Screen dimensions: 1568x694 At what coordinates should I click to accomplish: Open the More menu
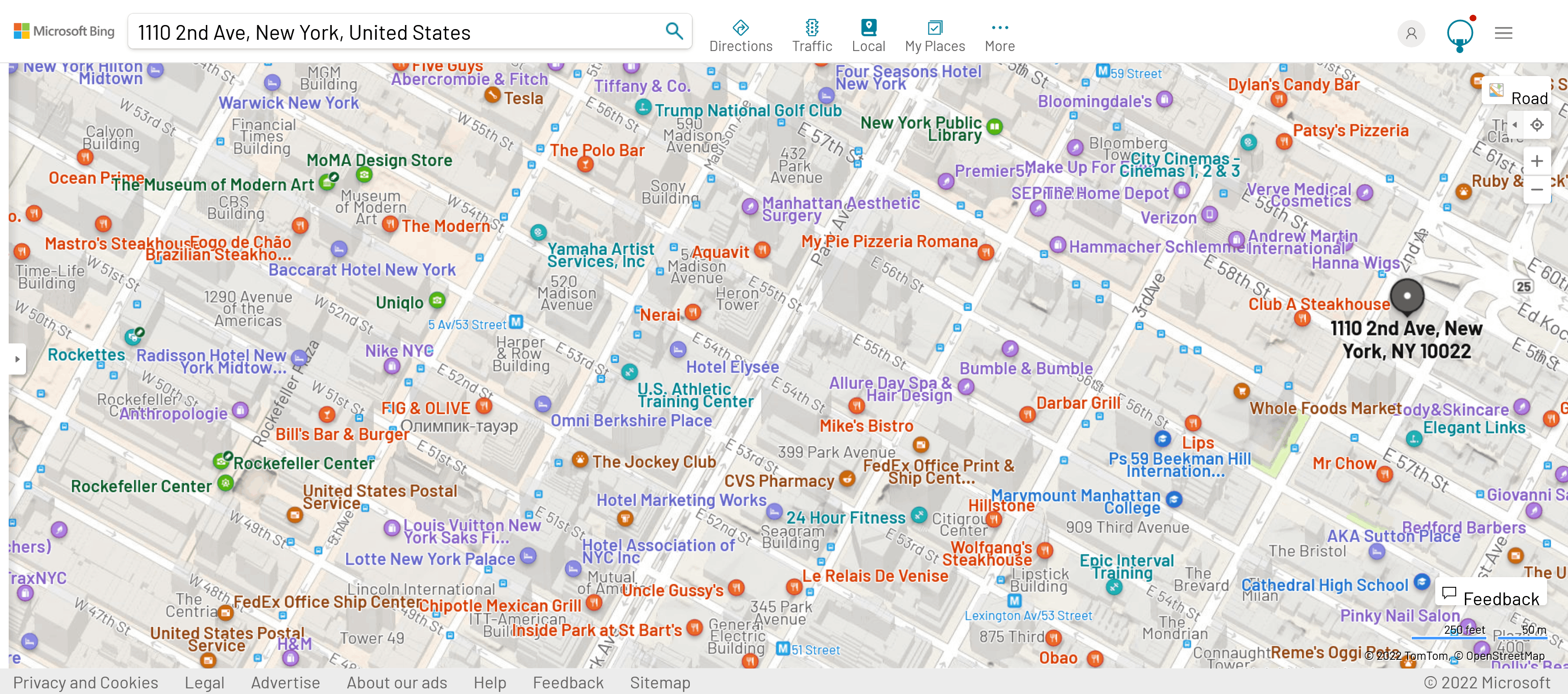1000,36
